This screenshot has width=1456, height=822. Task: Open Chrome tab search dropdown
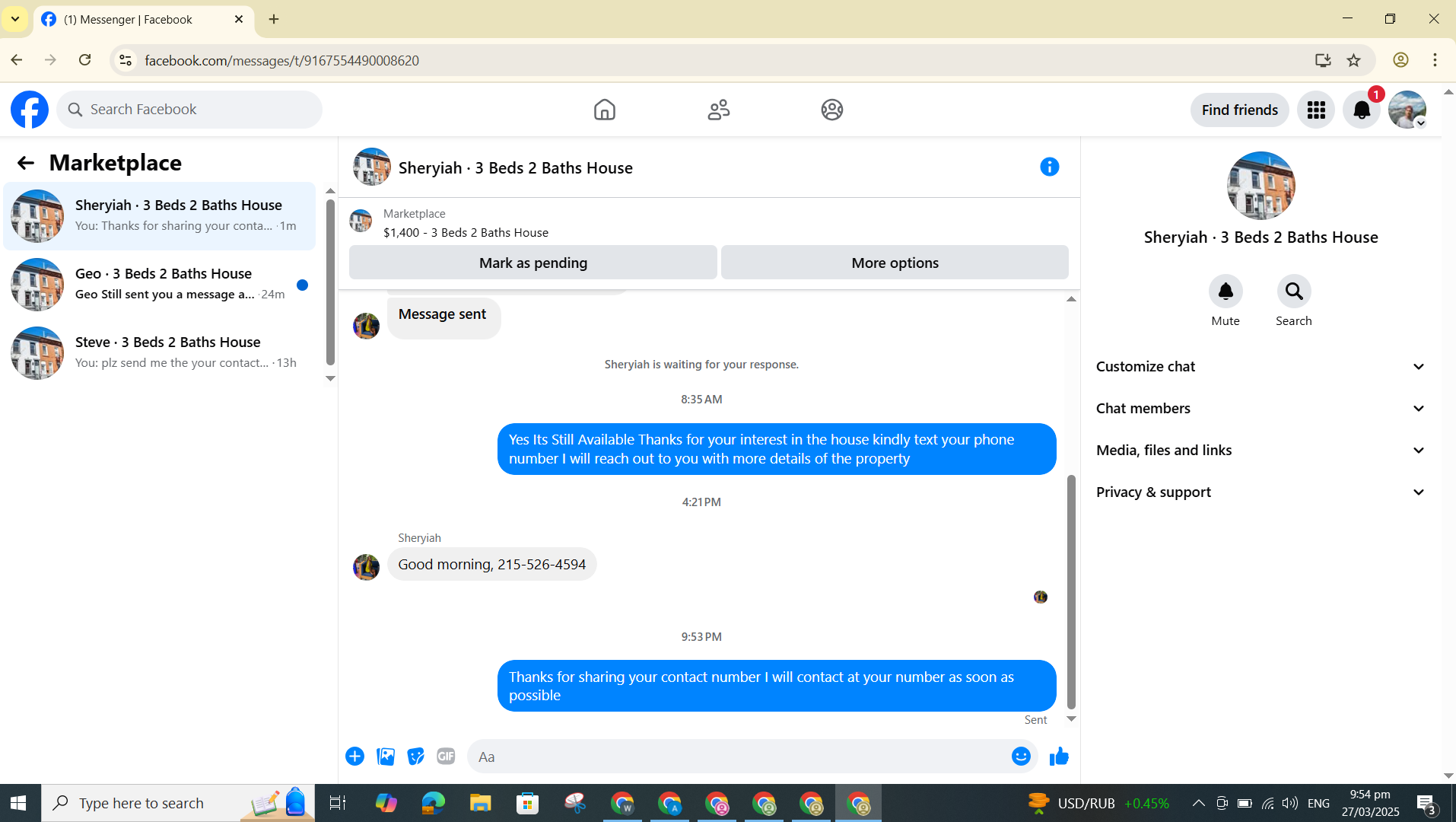coord(15,19)
